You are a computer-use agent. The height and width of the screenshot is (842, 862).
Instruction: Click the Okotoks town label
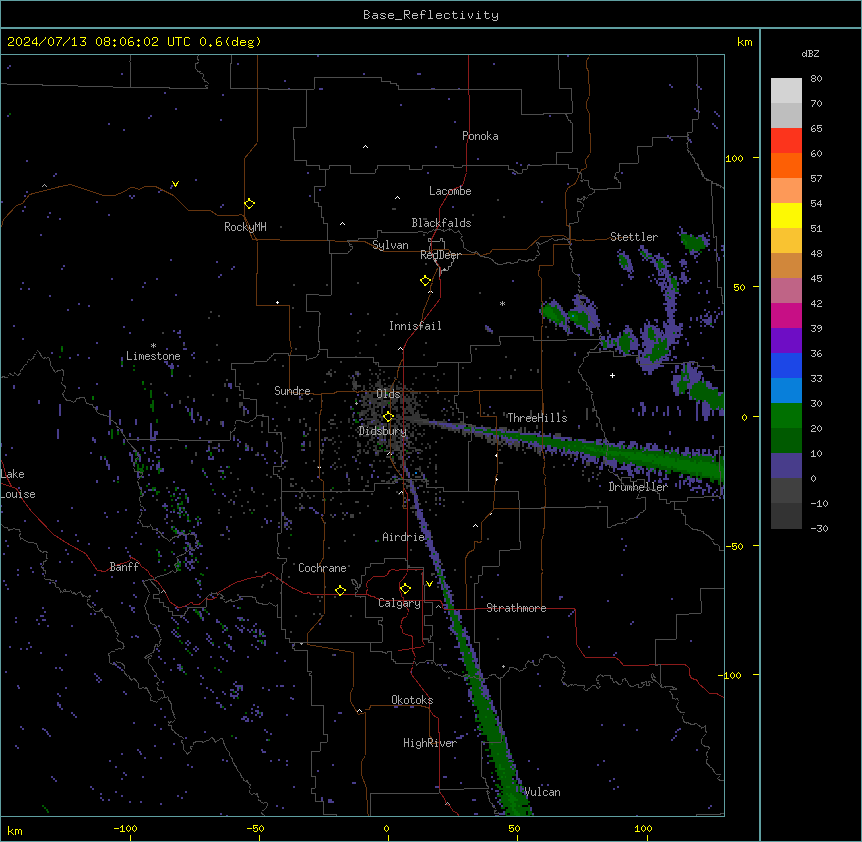412,700
